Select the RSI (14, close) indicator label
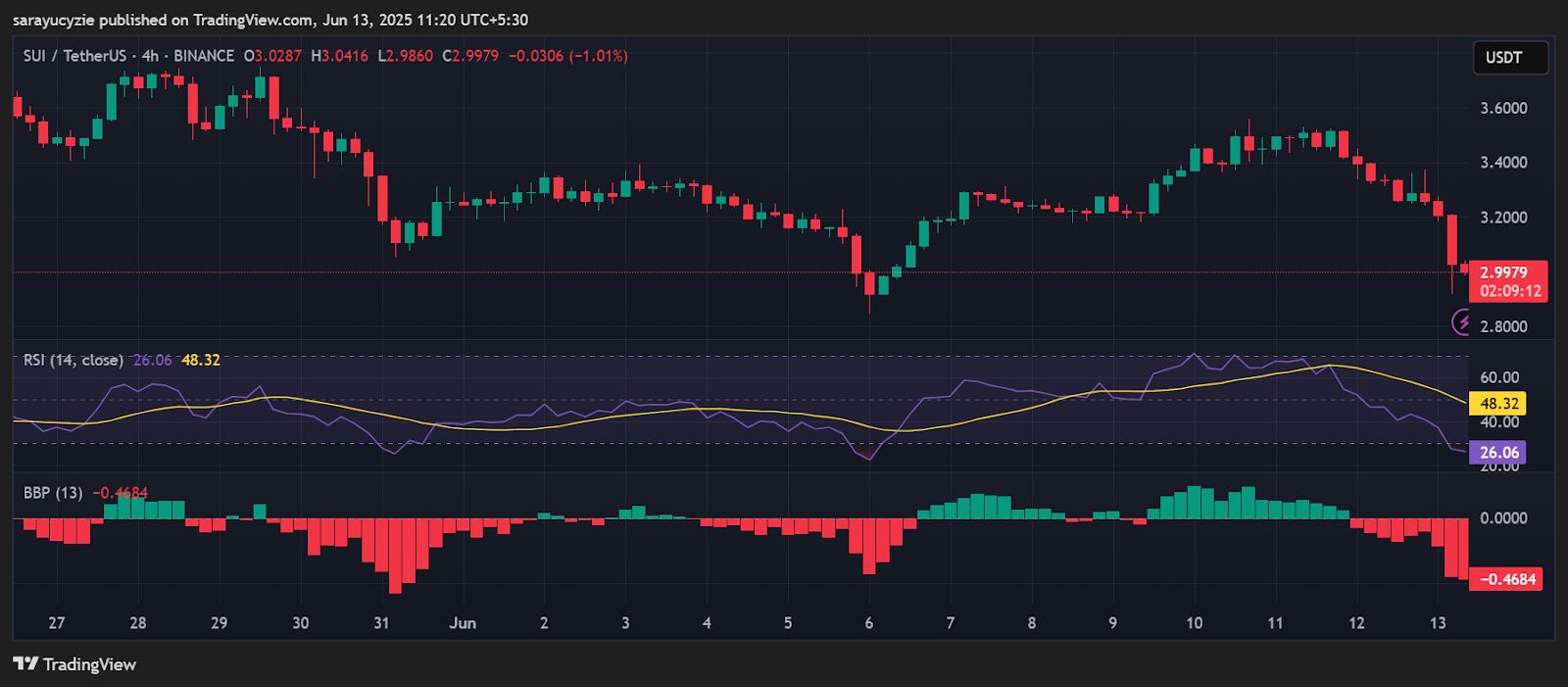1568x687 pixels. tap(73, 361)
